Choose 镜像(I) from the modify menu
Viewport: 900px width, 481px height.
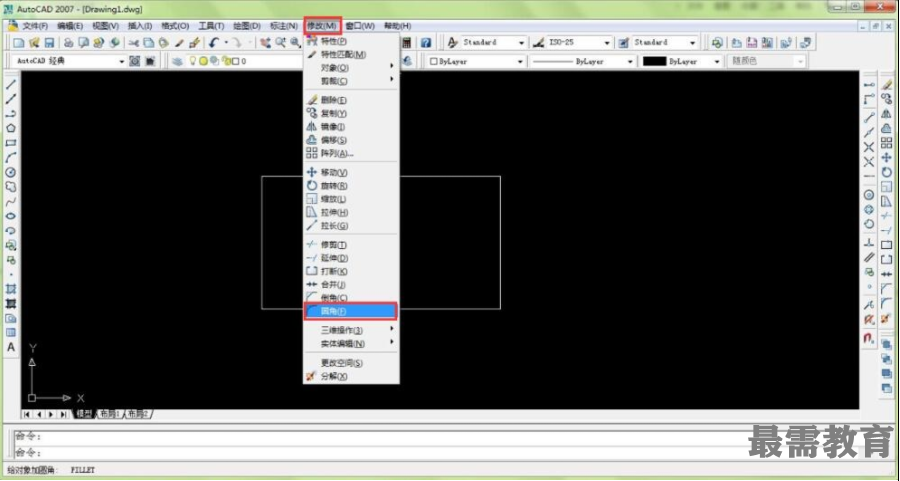(x=351, y=127)
